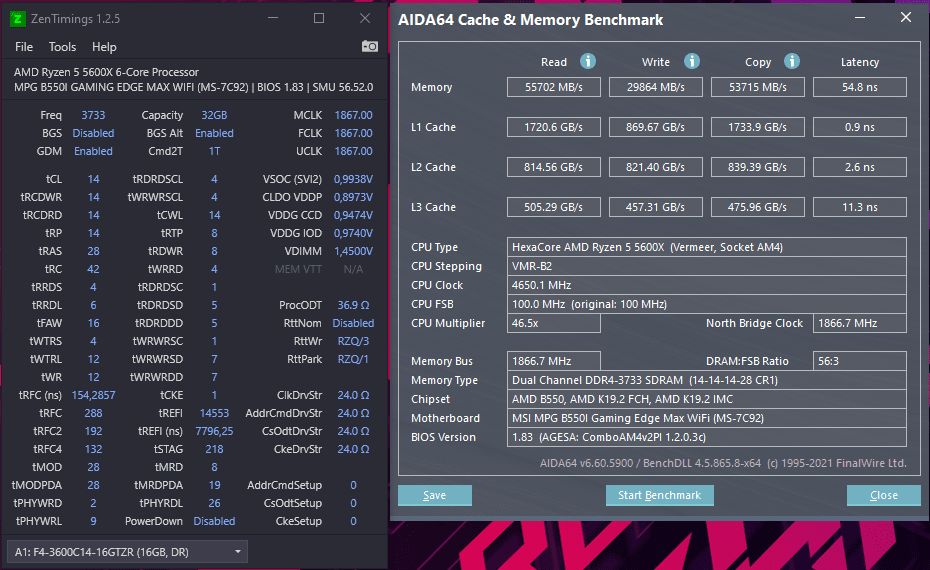The height and width of the screenshot is (570, 930).
Task: Click the L2 Cache Latency 2.6 ns field
Action: coord(859,167)
